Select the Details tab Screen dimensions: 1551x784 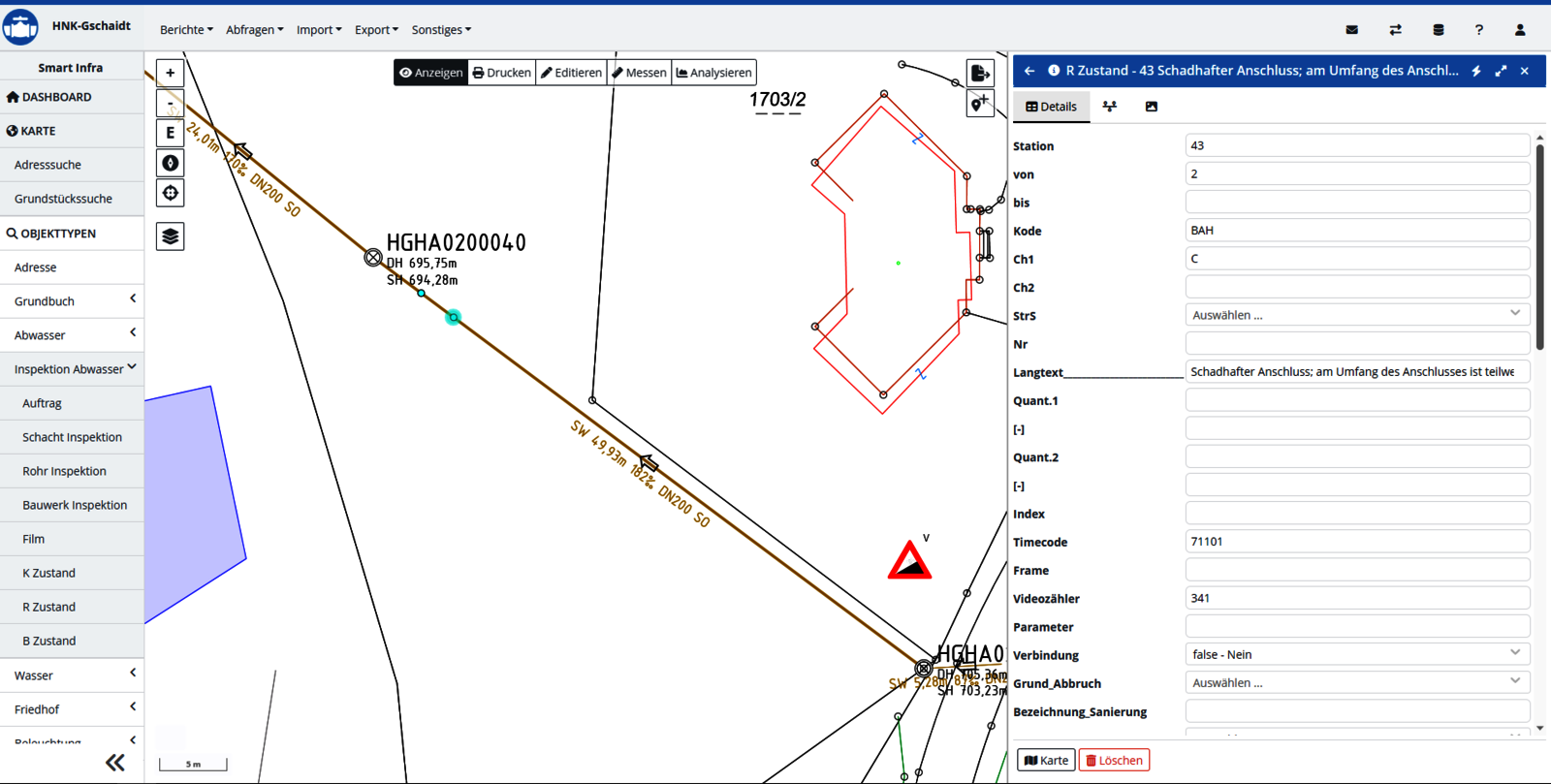[x=1052, y=107]
